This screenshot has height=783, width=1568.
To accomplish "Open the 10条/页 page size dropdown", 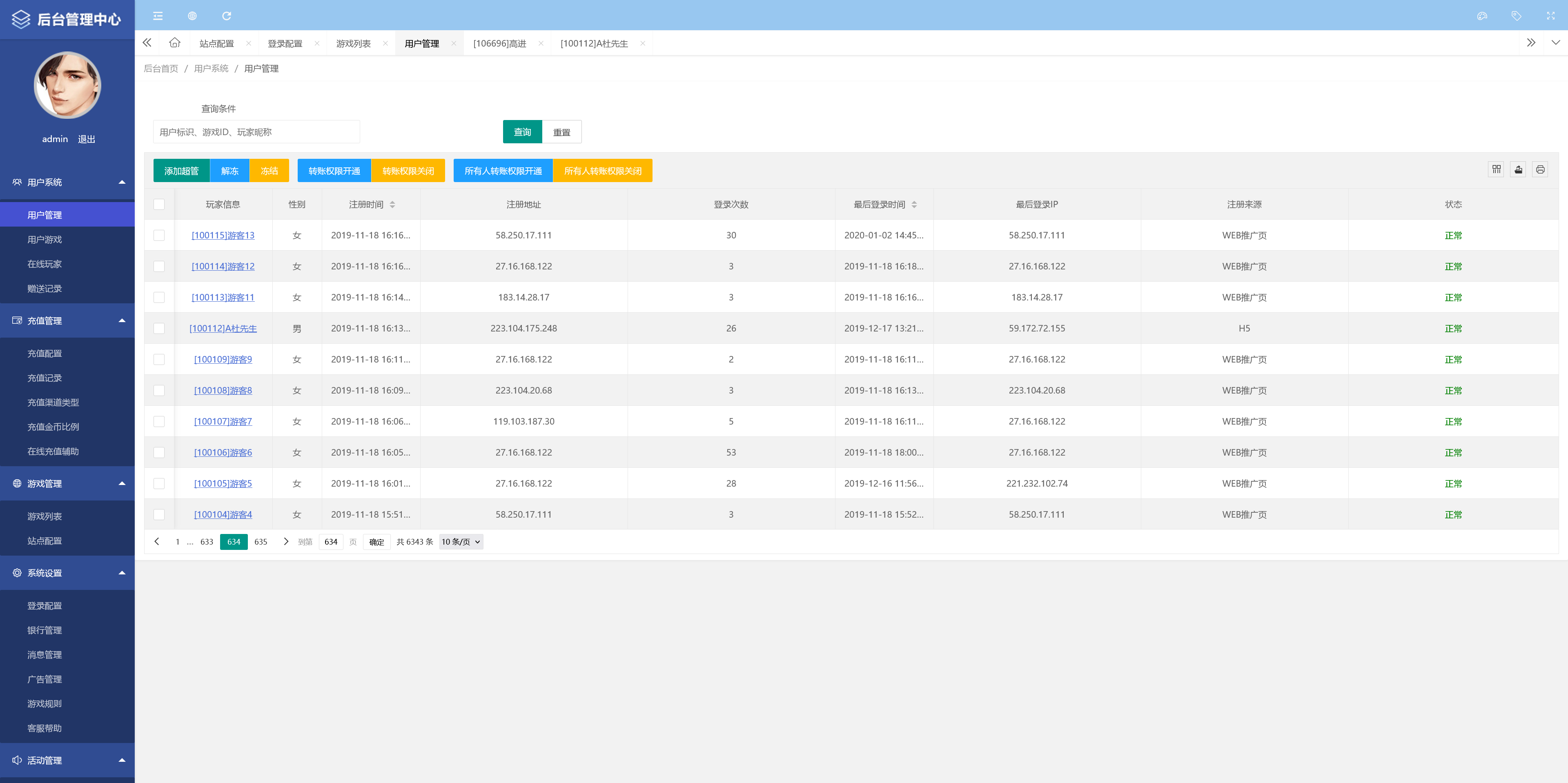I will coord(460,541).
